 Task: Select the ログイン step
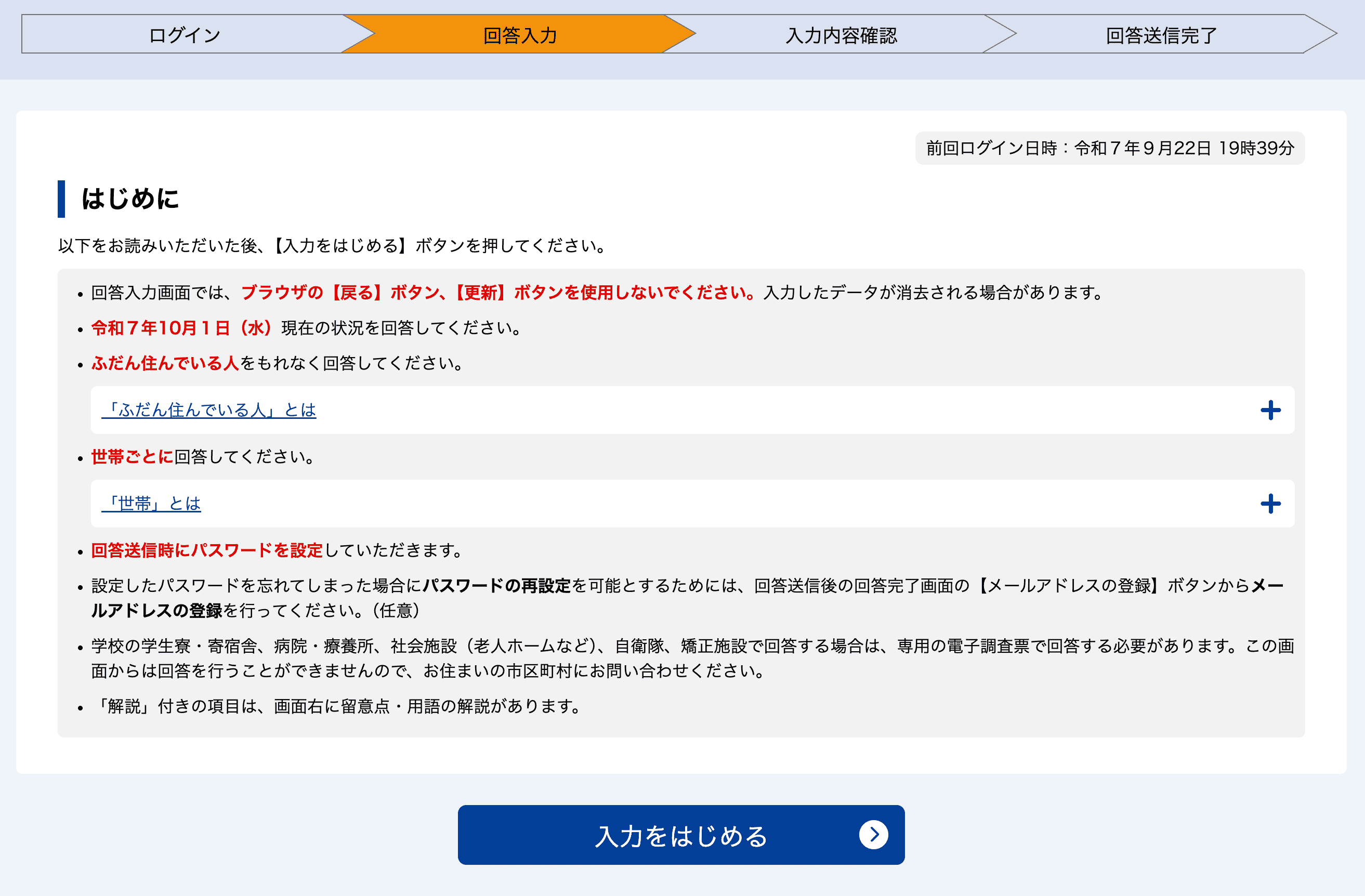184,35
